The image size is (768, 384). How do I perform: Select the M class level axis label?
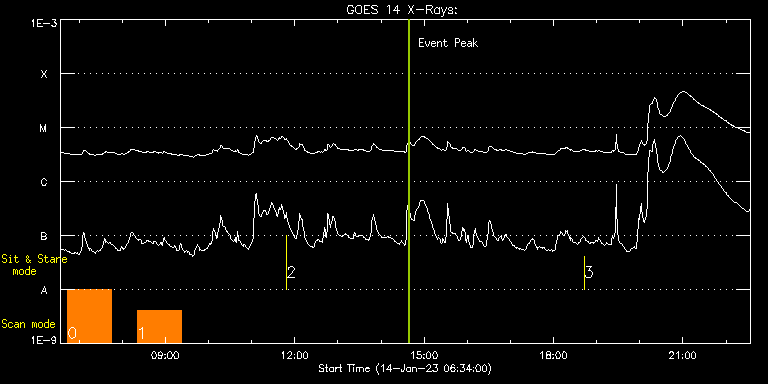click(44, 128)
